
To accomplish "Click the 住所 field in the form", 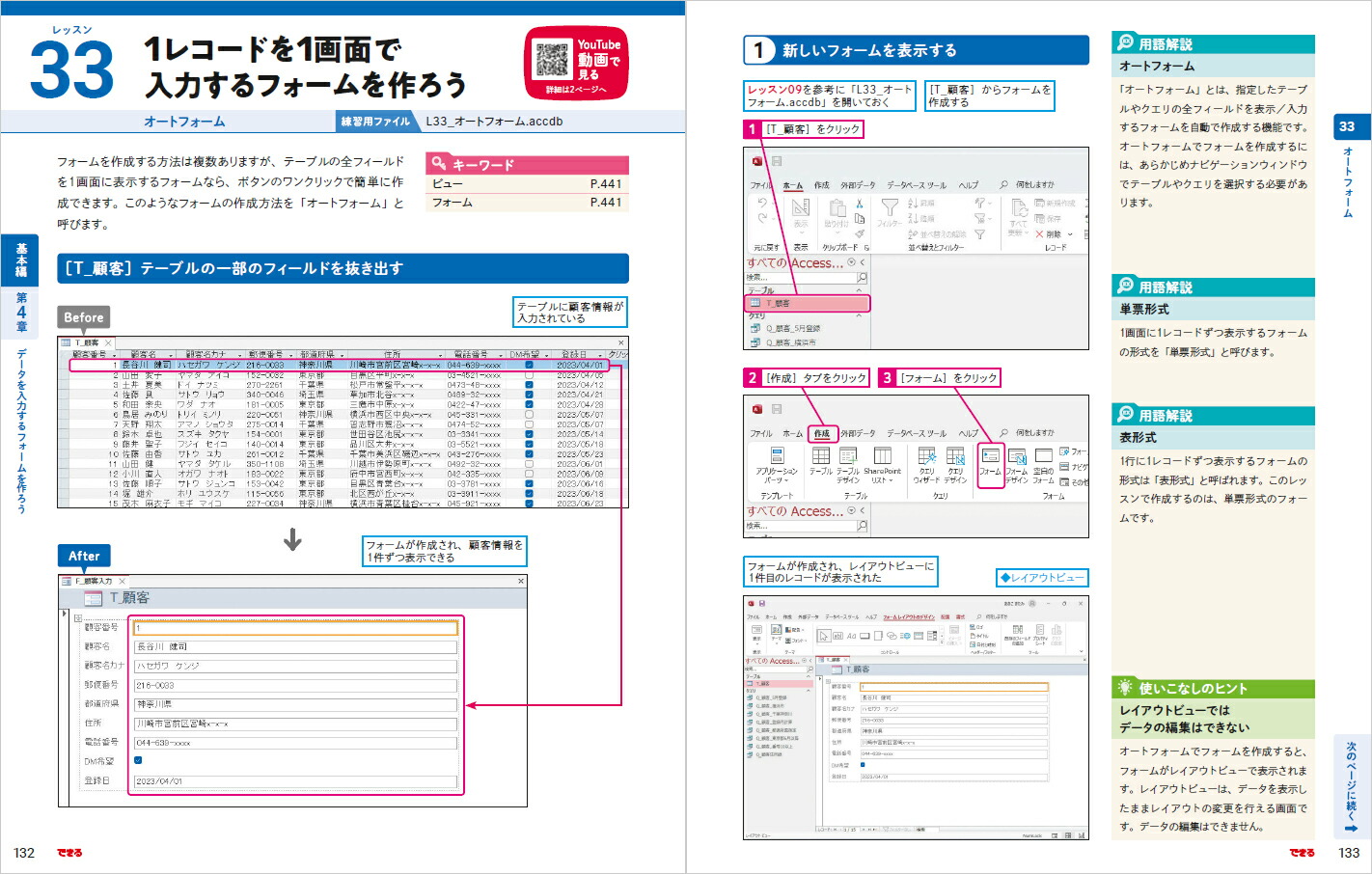I will pos(295,724).
